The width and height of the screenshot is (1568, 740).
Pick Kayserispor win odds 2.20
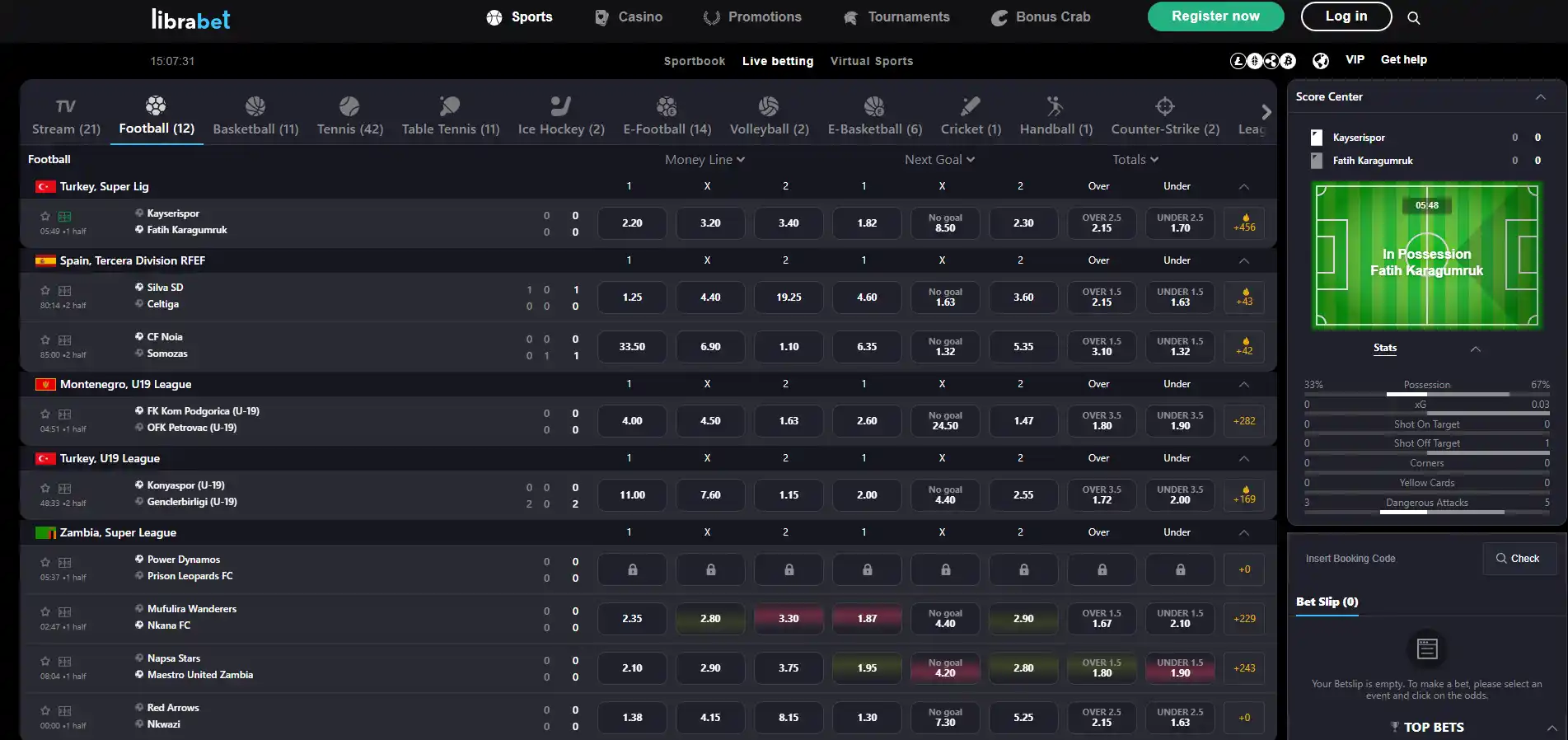point(632,223)
